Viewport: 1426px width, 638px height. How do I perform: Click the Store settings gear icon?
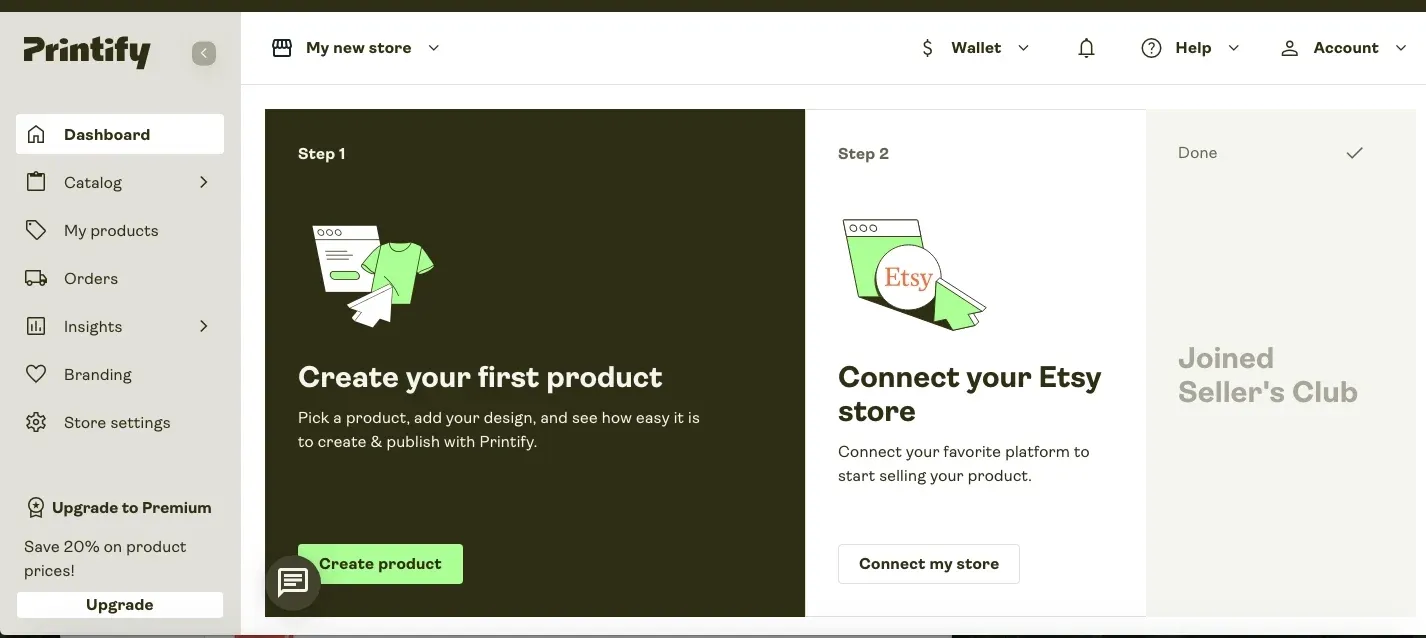point(36,422)
